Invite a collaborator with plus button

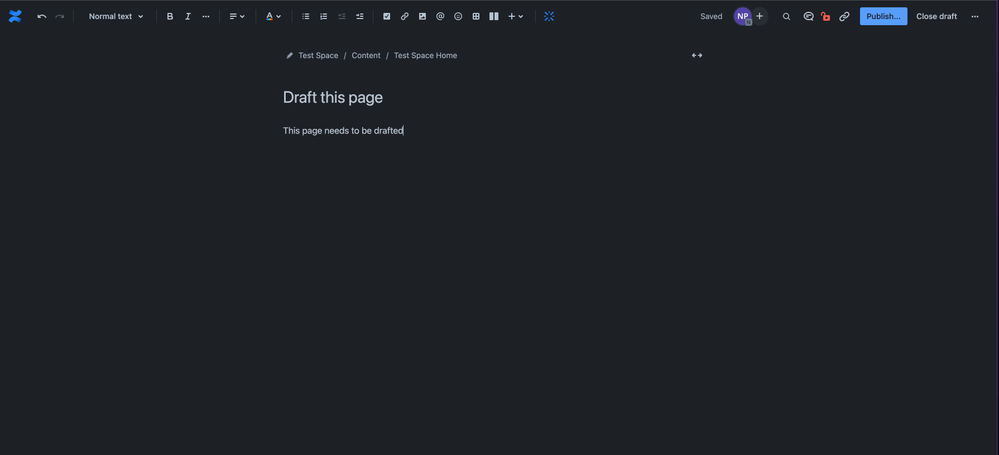(x=759, y=17)
